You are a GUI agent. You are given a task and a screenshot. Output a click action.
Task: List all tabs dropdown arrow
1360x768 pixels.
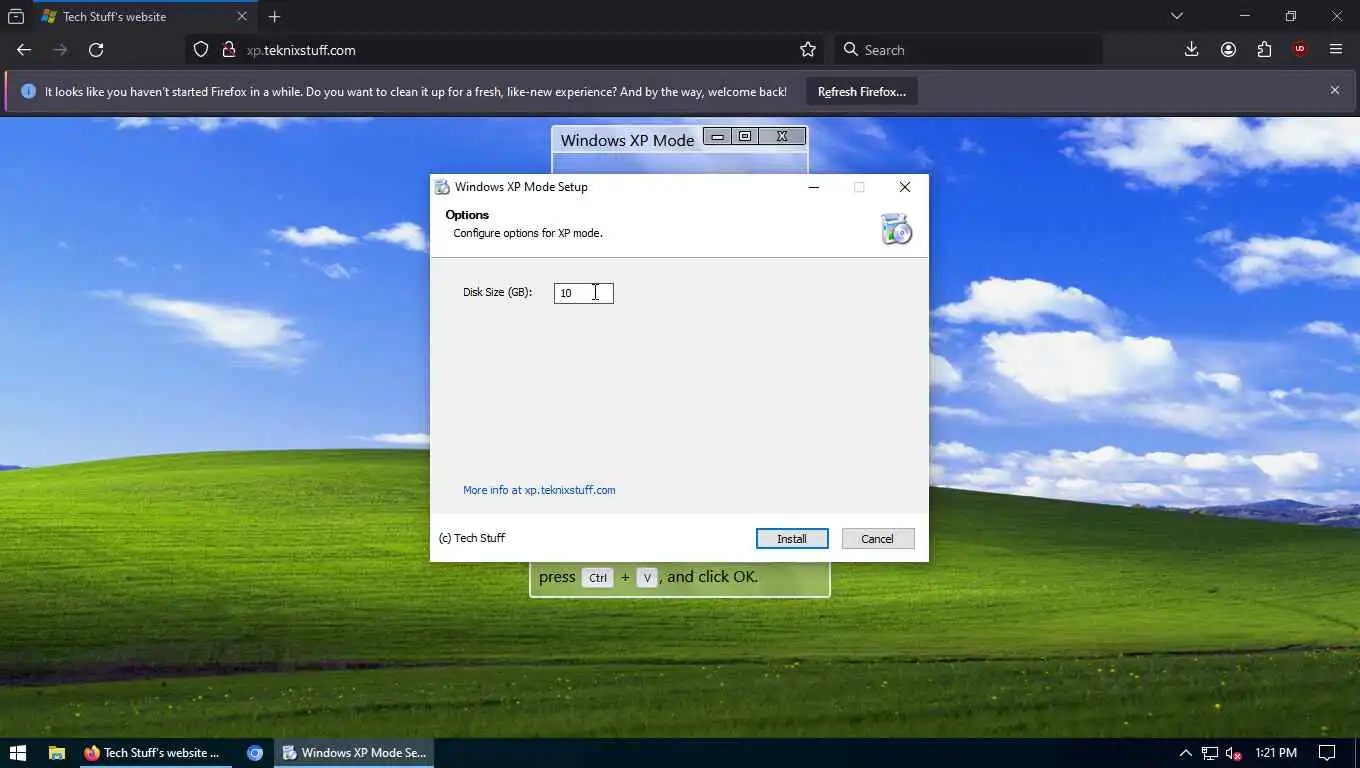[1177, 16]
